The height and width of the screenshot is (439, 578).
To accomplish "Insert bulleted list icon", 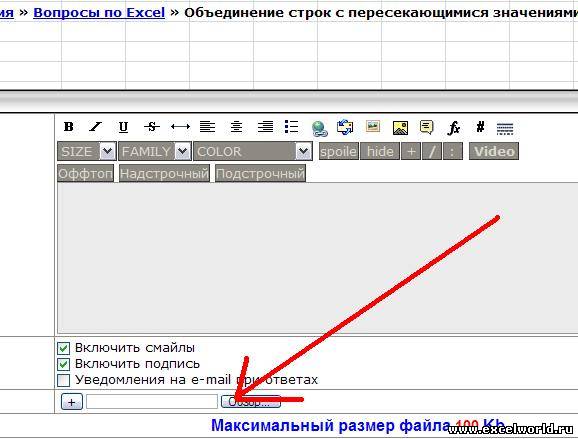I will coord(292,127).
